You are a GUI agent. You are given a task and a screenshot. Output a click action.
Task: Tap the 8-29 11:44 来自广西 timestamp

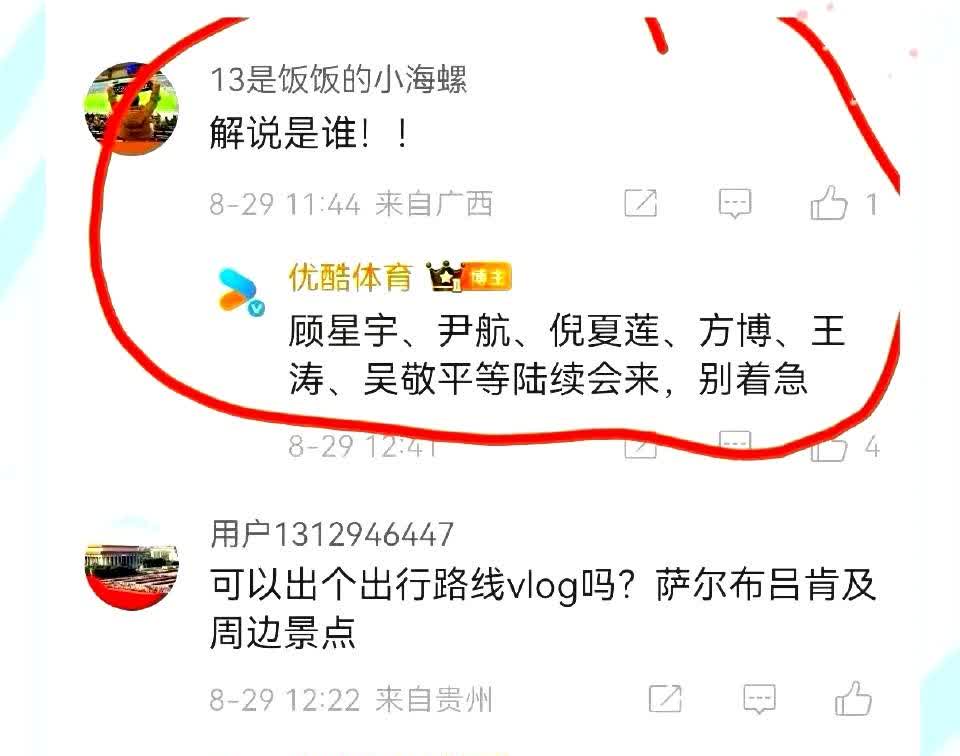tap(351, 204)
